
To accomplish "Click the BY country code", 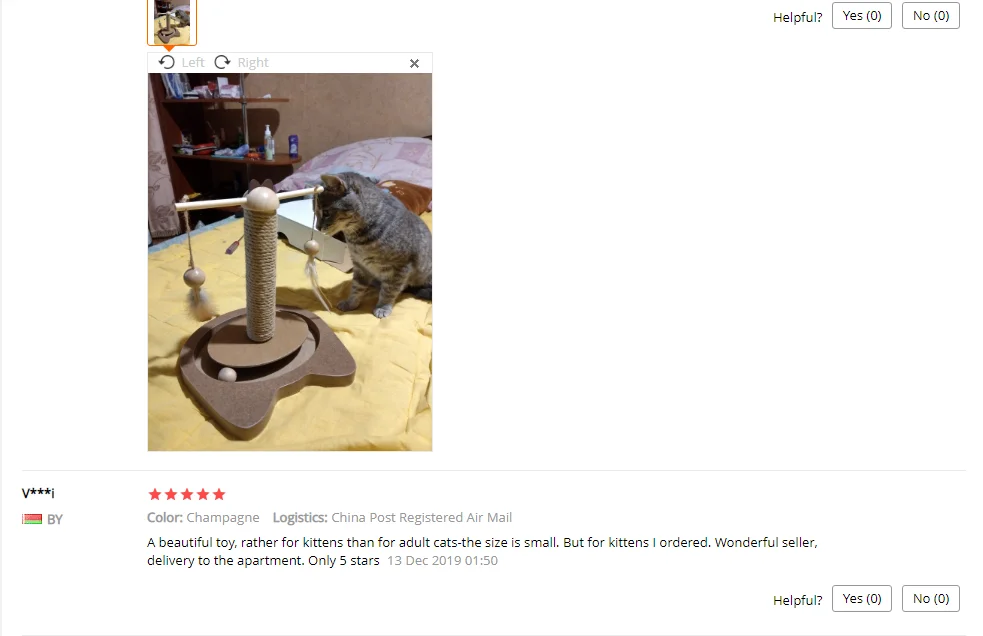I will coord(55,519).
